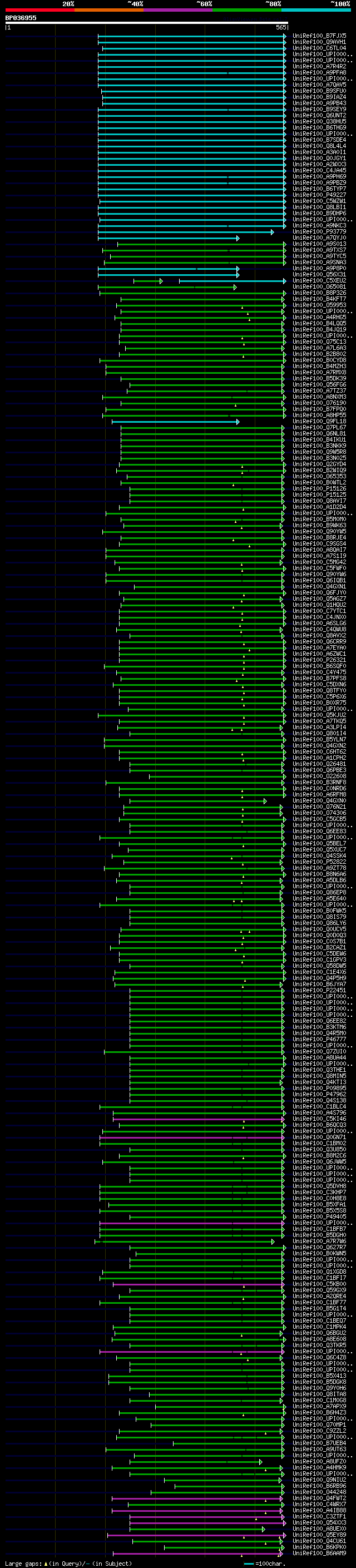Click the UniRef100_Q6UNT2 label

(319, 115)
